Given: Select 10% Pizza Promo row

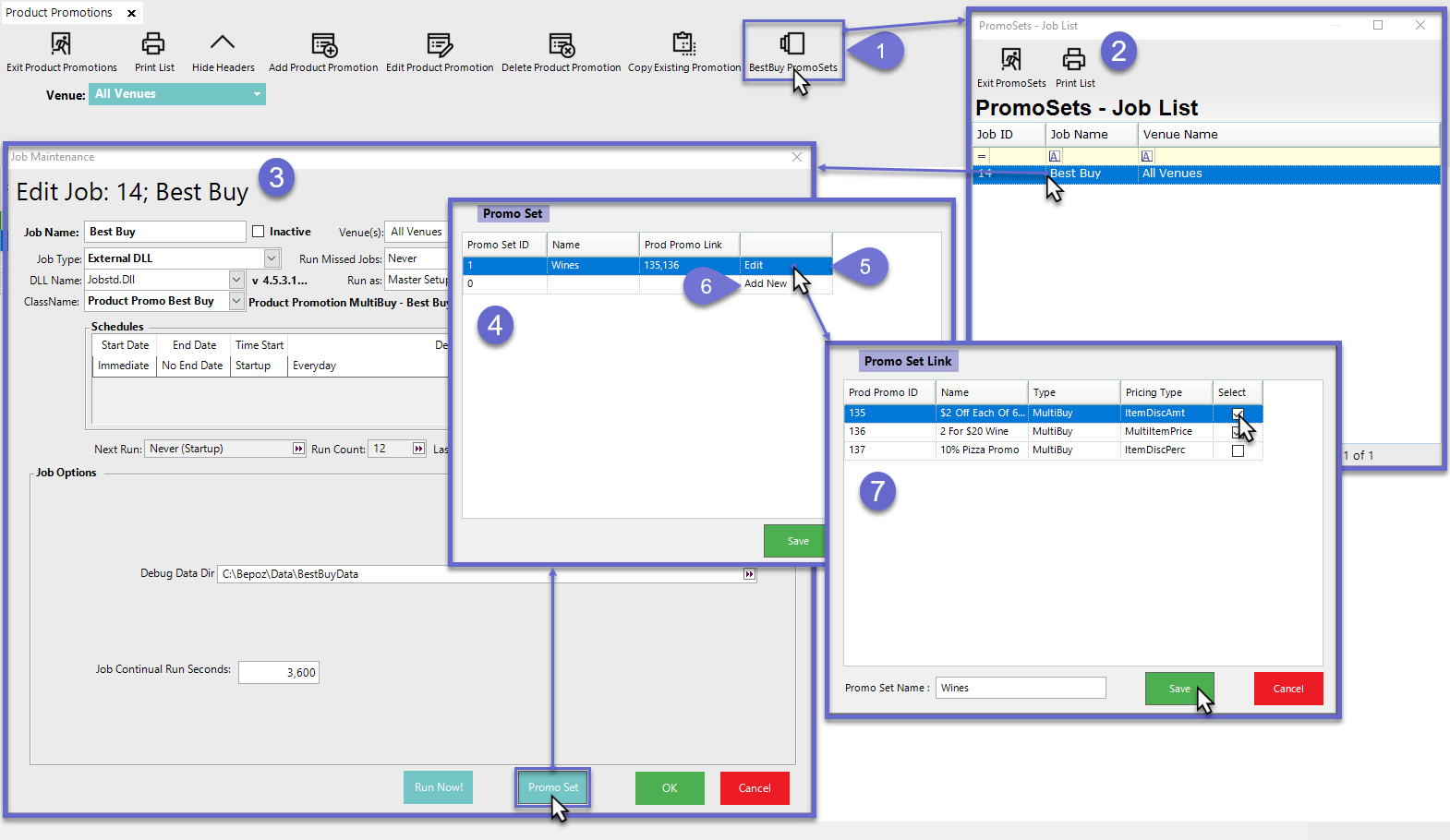Looking at the screenshot, I should [1053, 450].
